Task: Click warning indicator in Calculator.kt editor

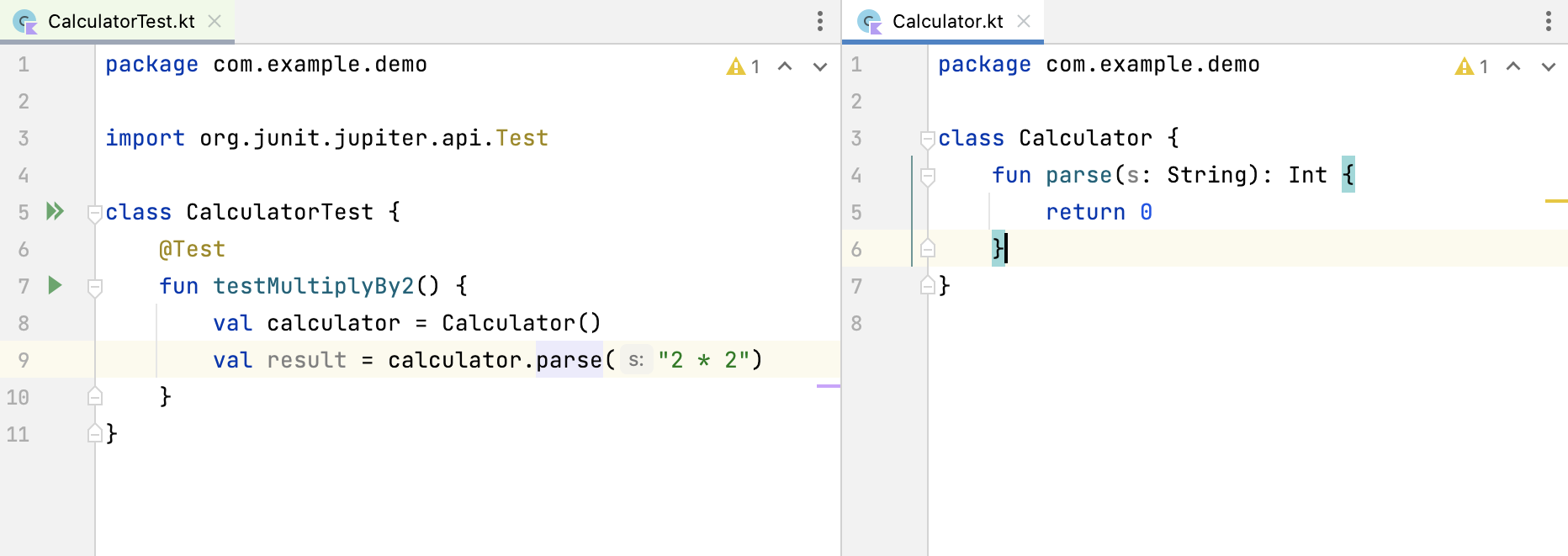Action: 1471,66
